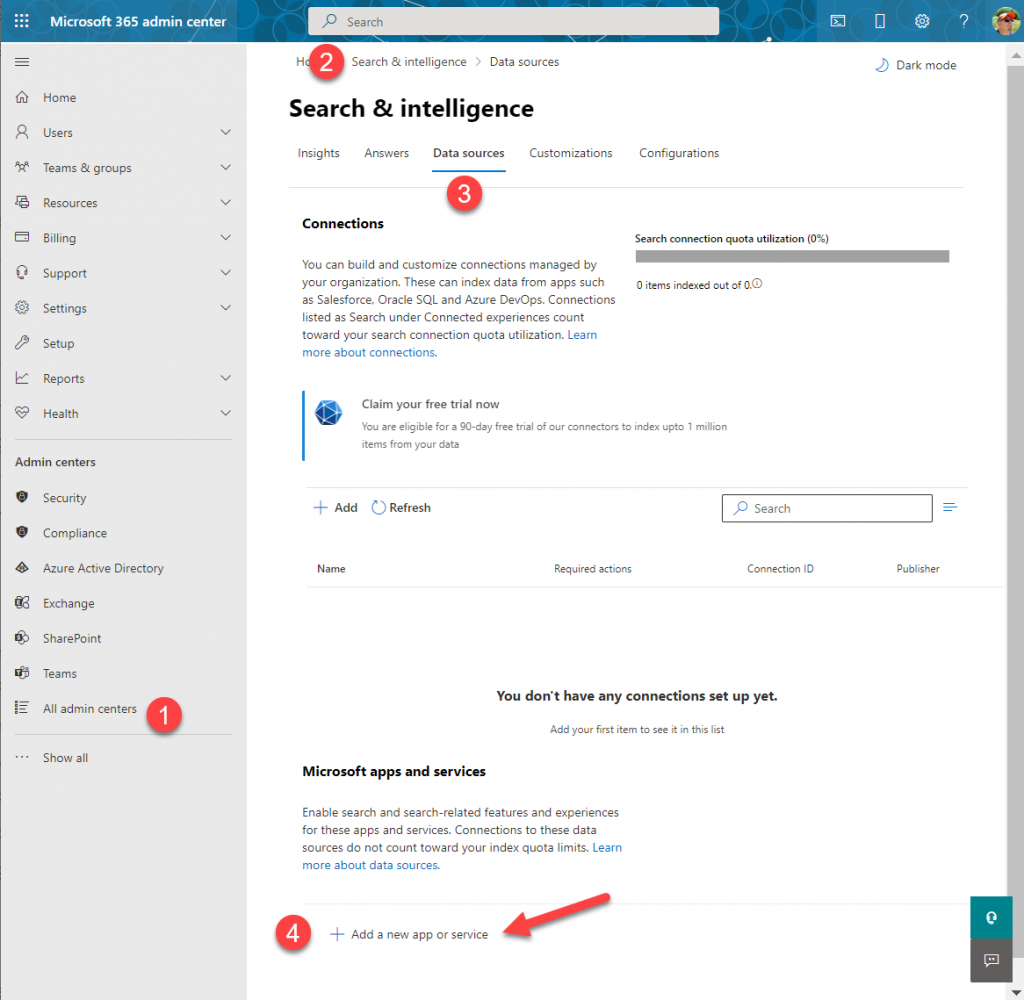Click the search connection quota utilization bar
This screenshot has height=1000, width=1024.
coord(792,257)
